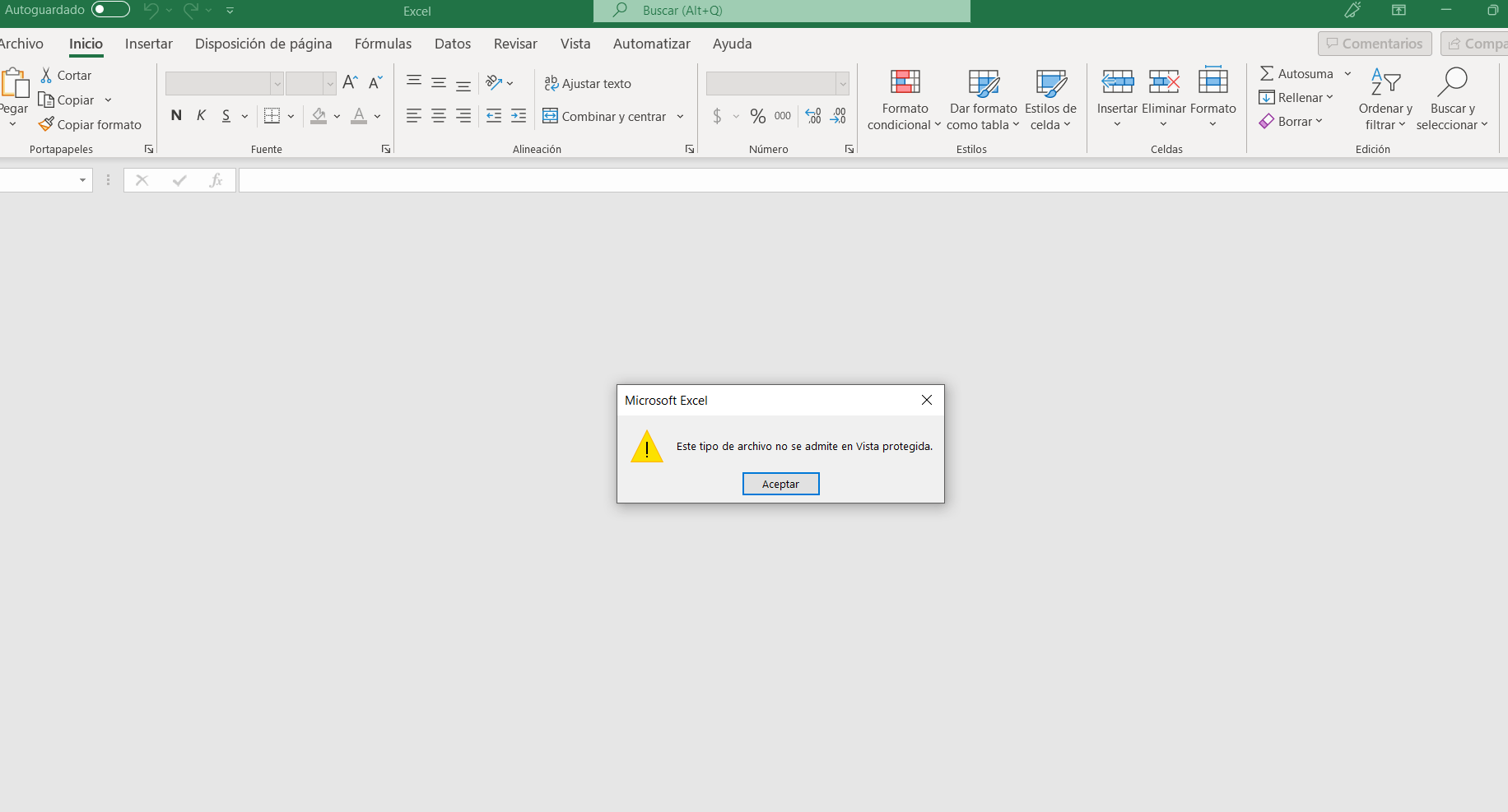Increase font size with the larger A icon

(x=350, y=82)
